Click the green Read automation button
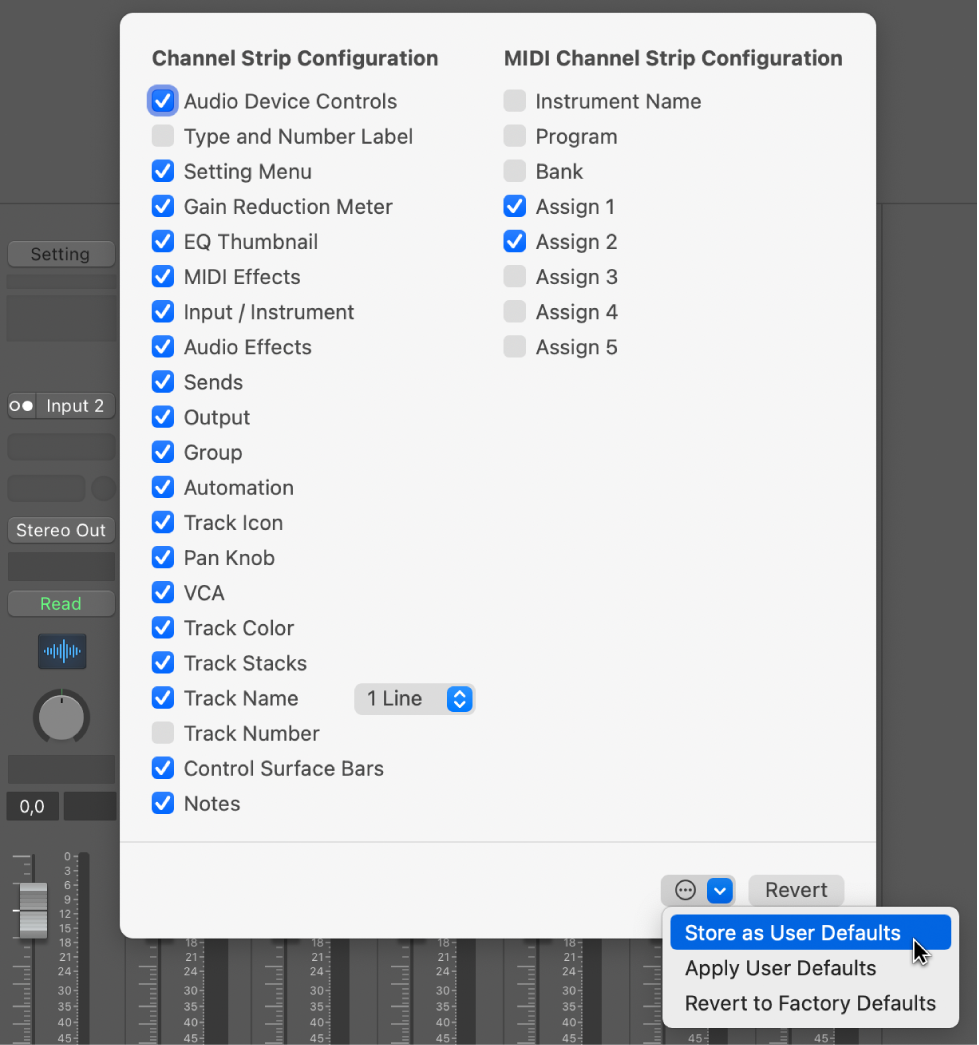Viewport: 979px width, 1045px height. (x=60, y=603)
